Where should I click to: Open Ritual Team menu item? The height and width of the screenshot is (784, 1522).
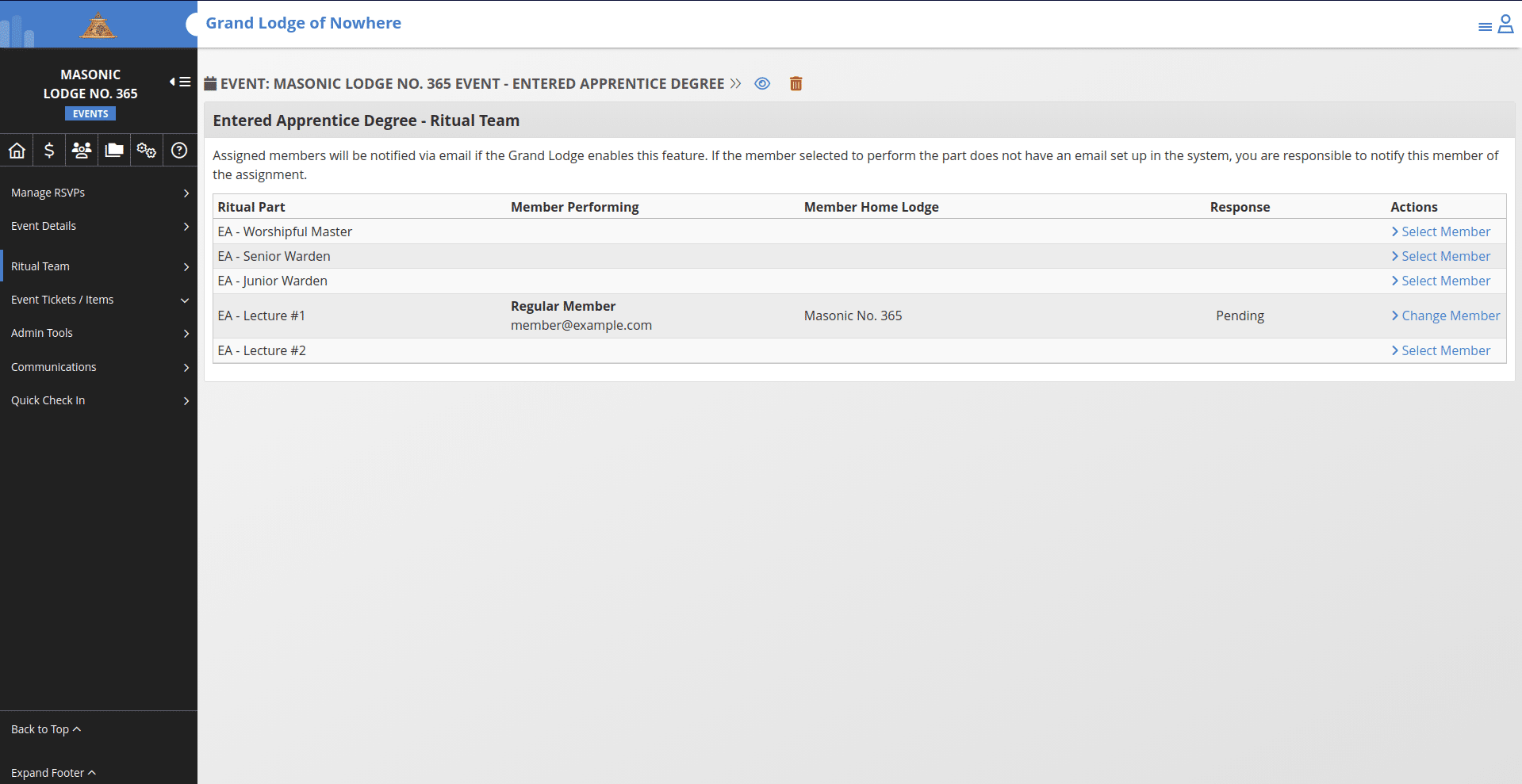click(x=98, y=266)
